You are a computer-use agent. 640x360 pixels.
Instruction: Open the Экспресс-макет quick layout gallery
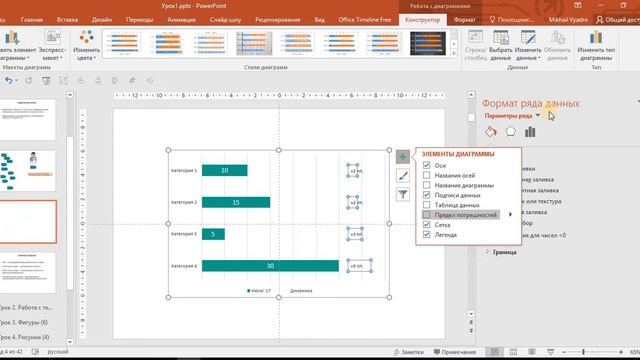click(x=52, y=45)
